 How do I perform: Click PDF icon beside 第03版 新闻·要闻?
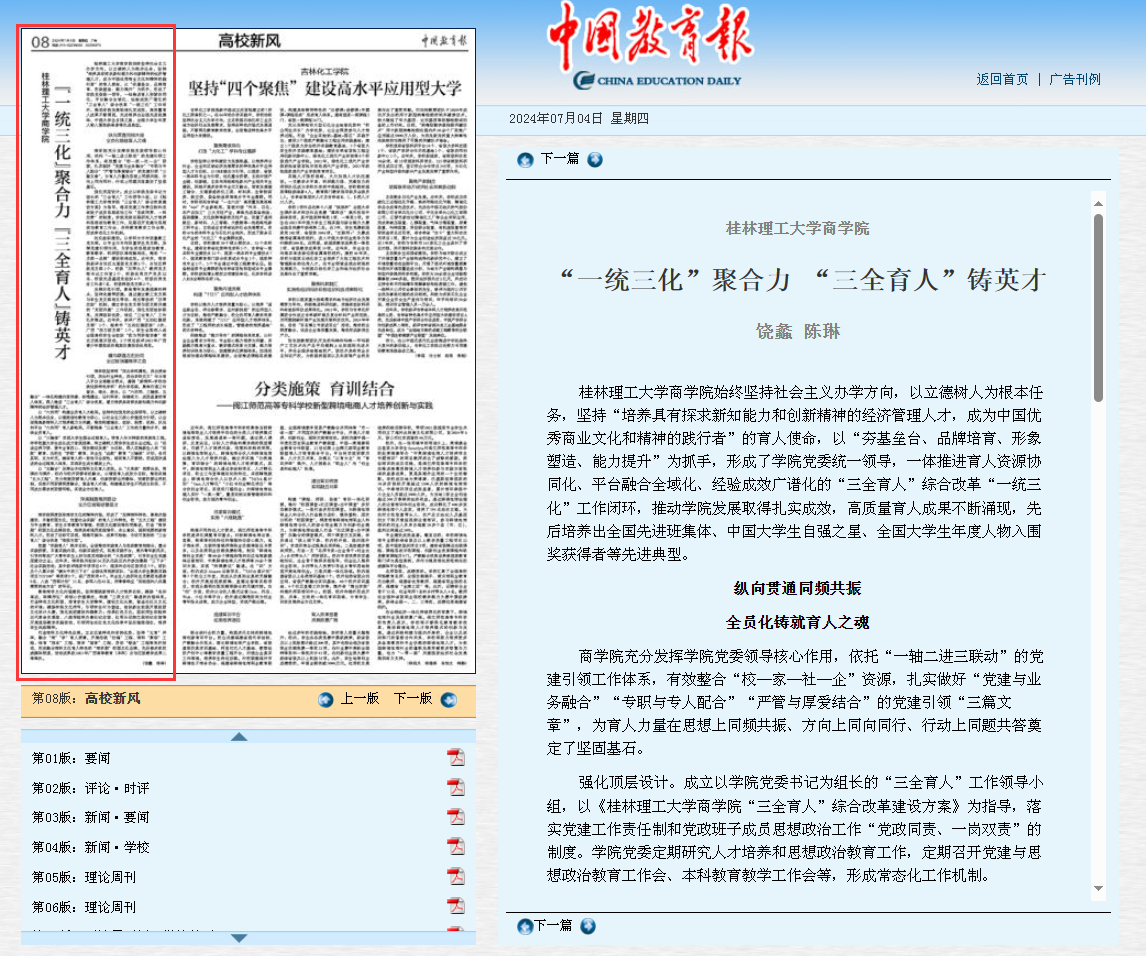coord(456,817)
